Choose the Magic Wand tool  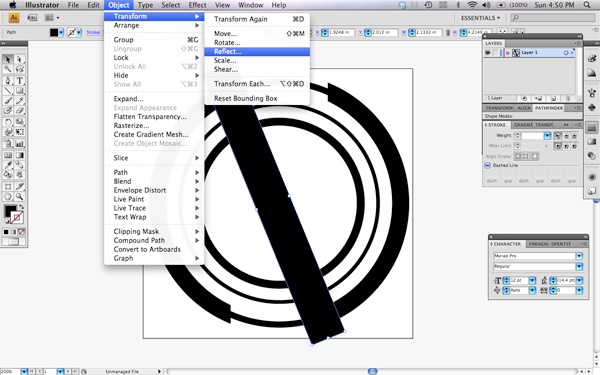pyautogui.click(x=8, y=70)
